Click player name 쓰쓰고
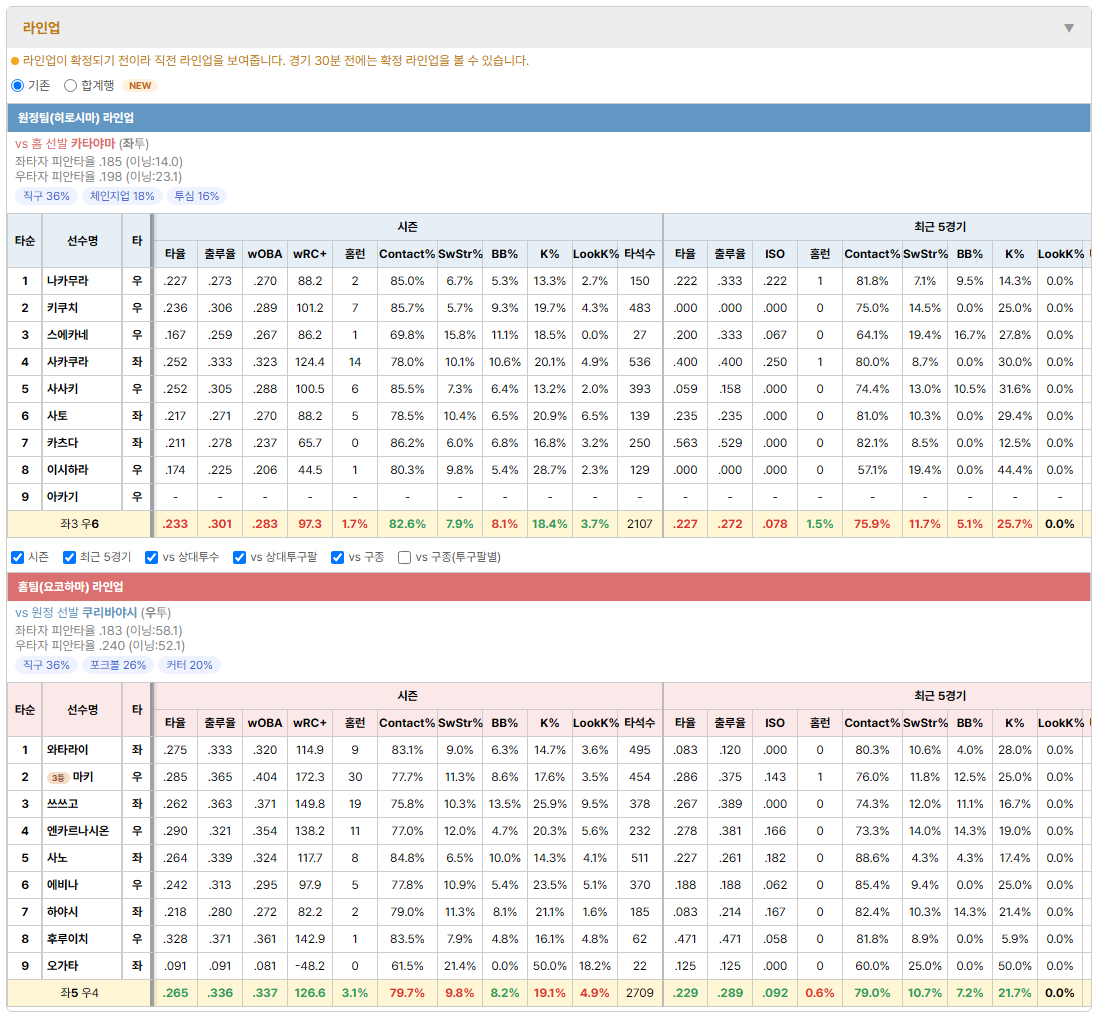The height and width of the screenshot is (1018, 1098). click(62, 804)
